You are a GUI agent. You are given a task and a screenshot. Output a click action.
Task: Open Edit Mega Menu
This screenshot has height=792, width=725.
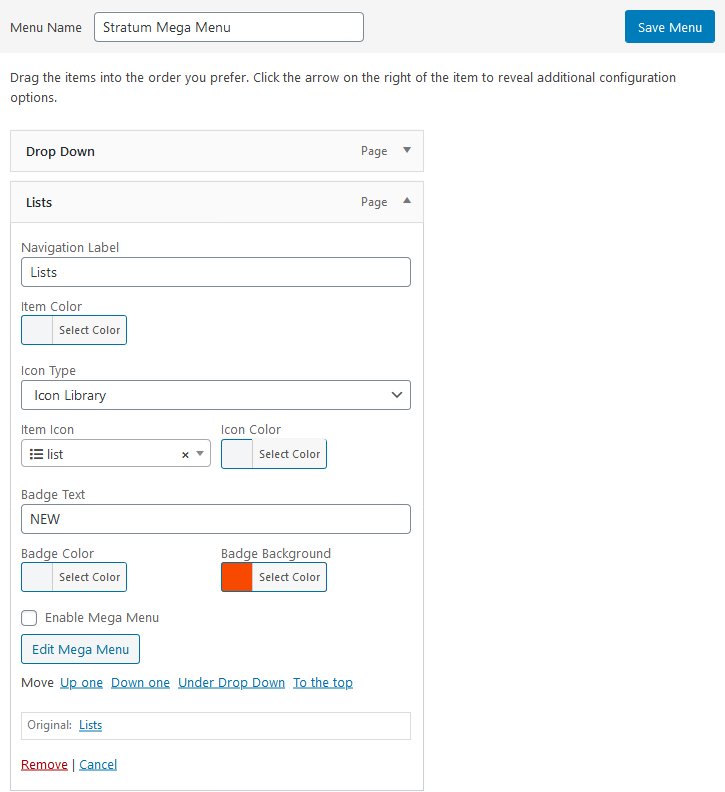[80, 649]
